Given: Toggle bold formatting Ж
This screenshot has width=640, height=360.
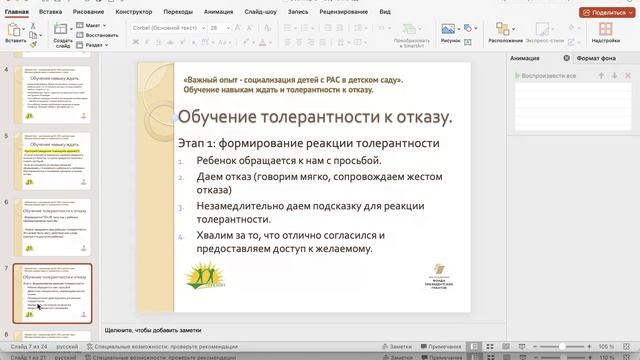Looking at the screenshot, I should 136,42.
